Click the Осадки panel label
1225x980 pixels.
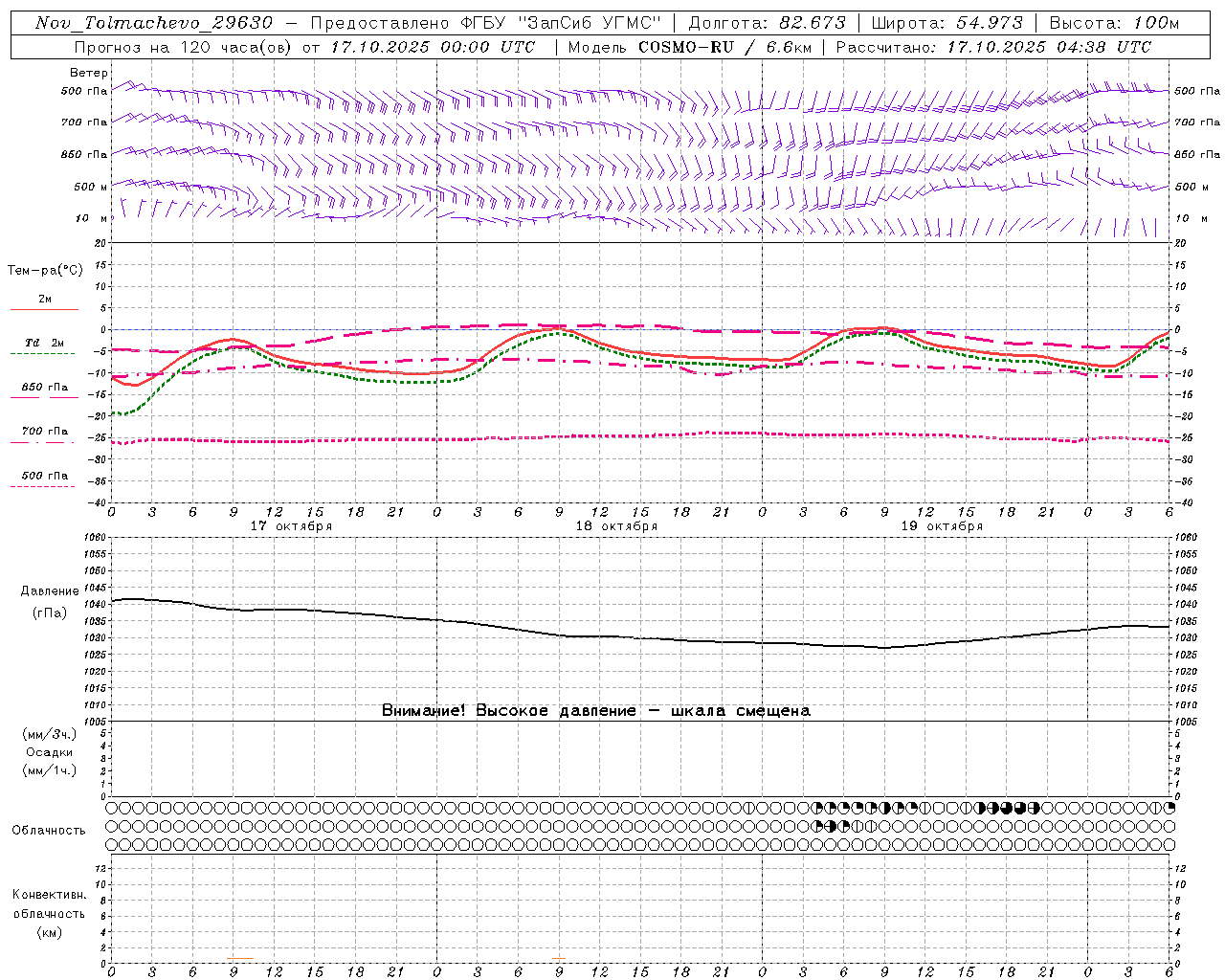click(x=49, y=752)
